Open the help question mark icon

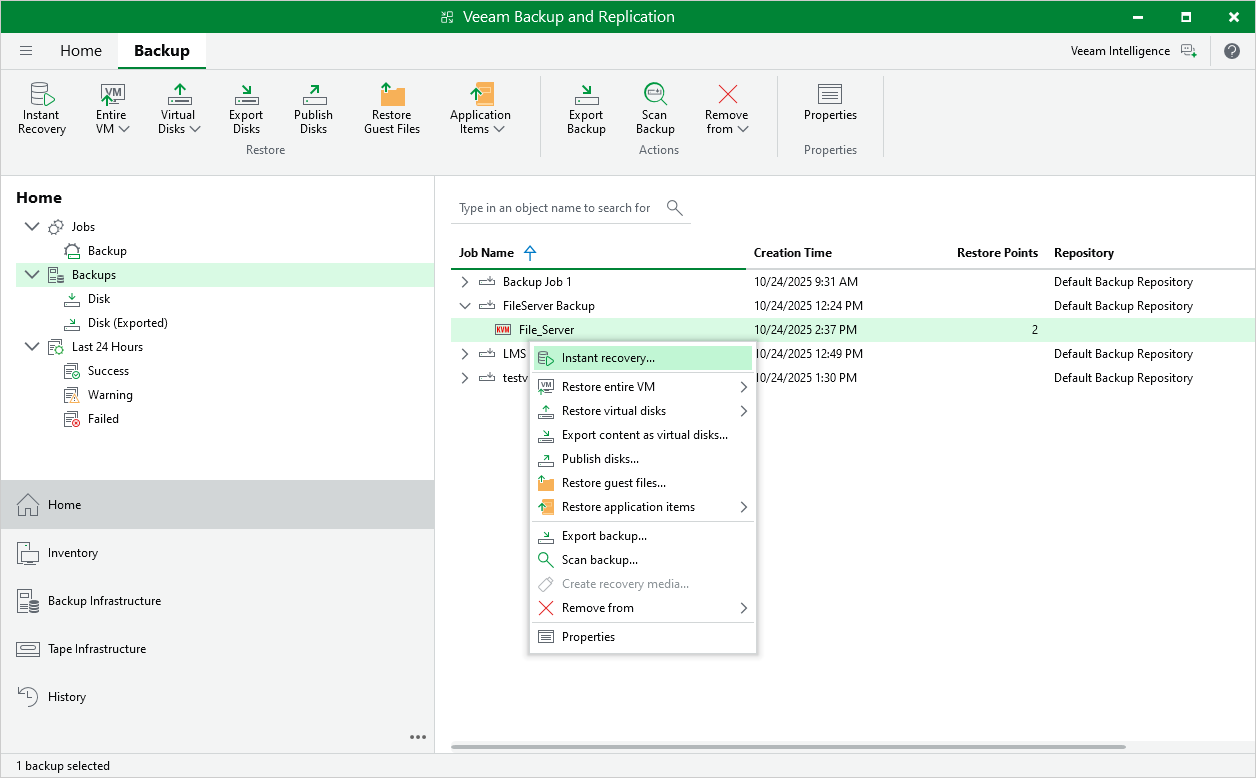pos(1232,51)
